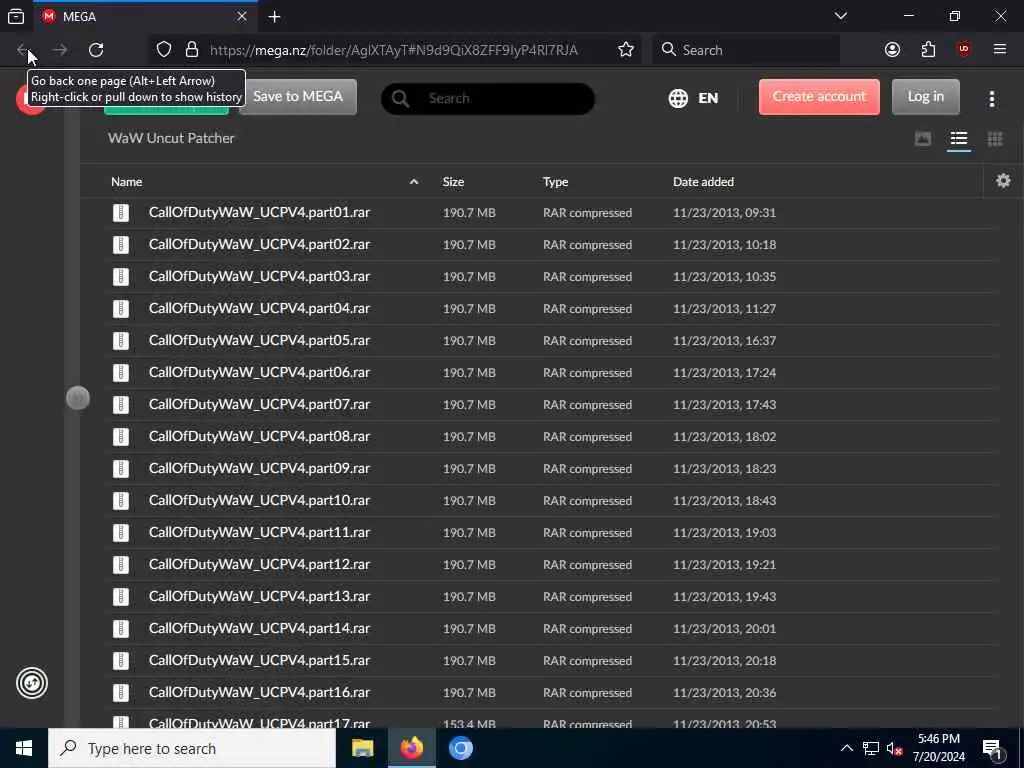1024x768 pixels.
Task: Click the muted volume tray icon
Action: pos(894,748)
